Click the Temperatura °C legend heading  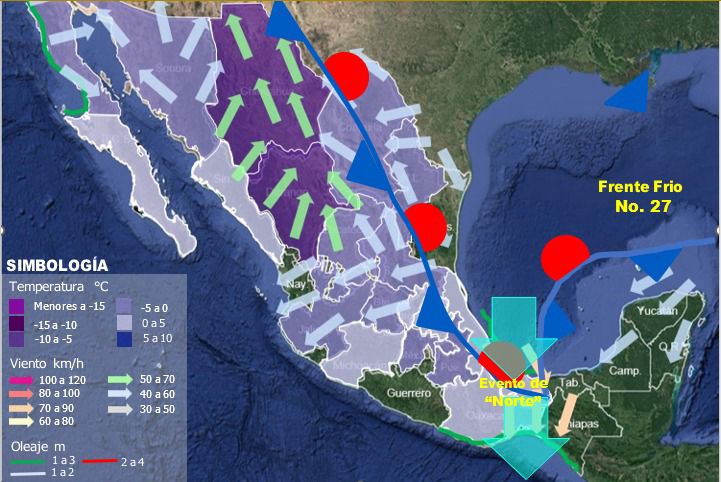point(56,288)
